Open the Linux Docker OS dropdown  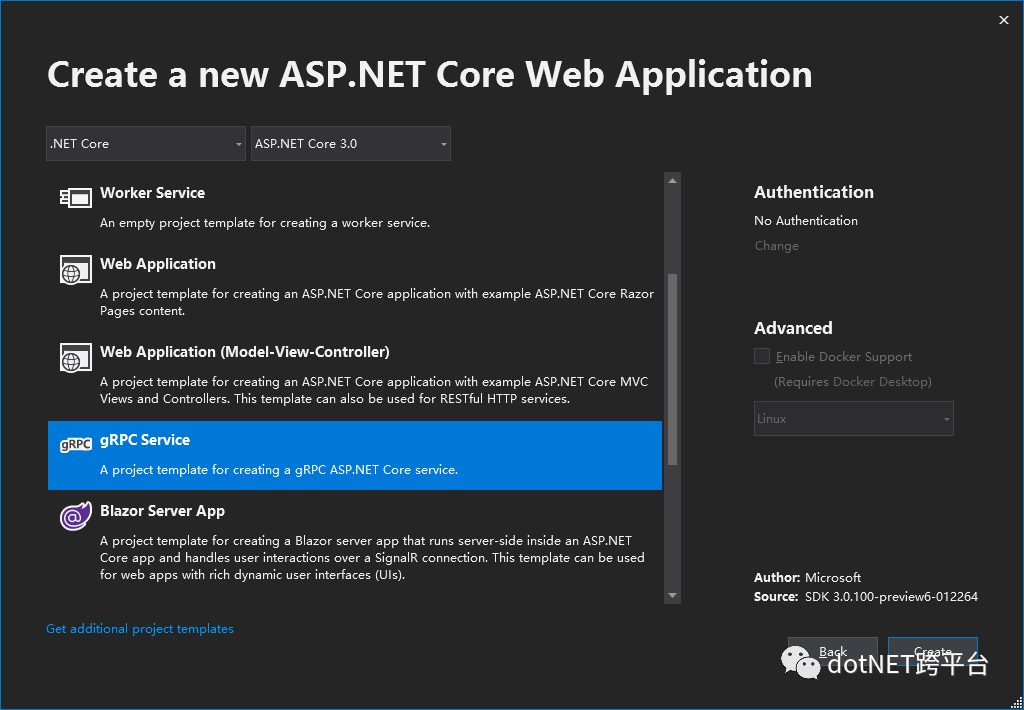tap(853, 418)
